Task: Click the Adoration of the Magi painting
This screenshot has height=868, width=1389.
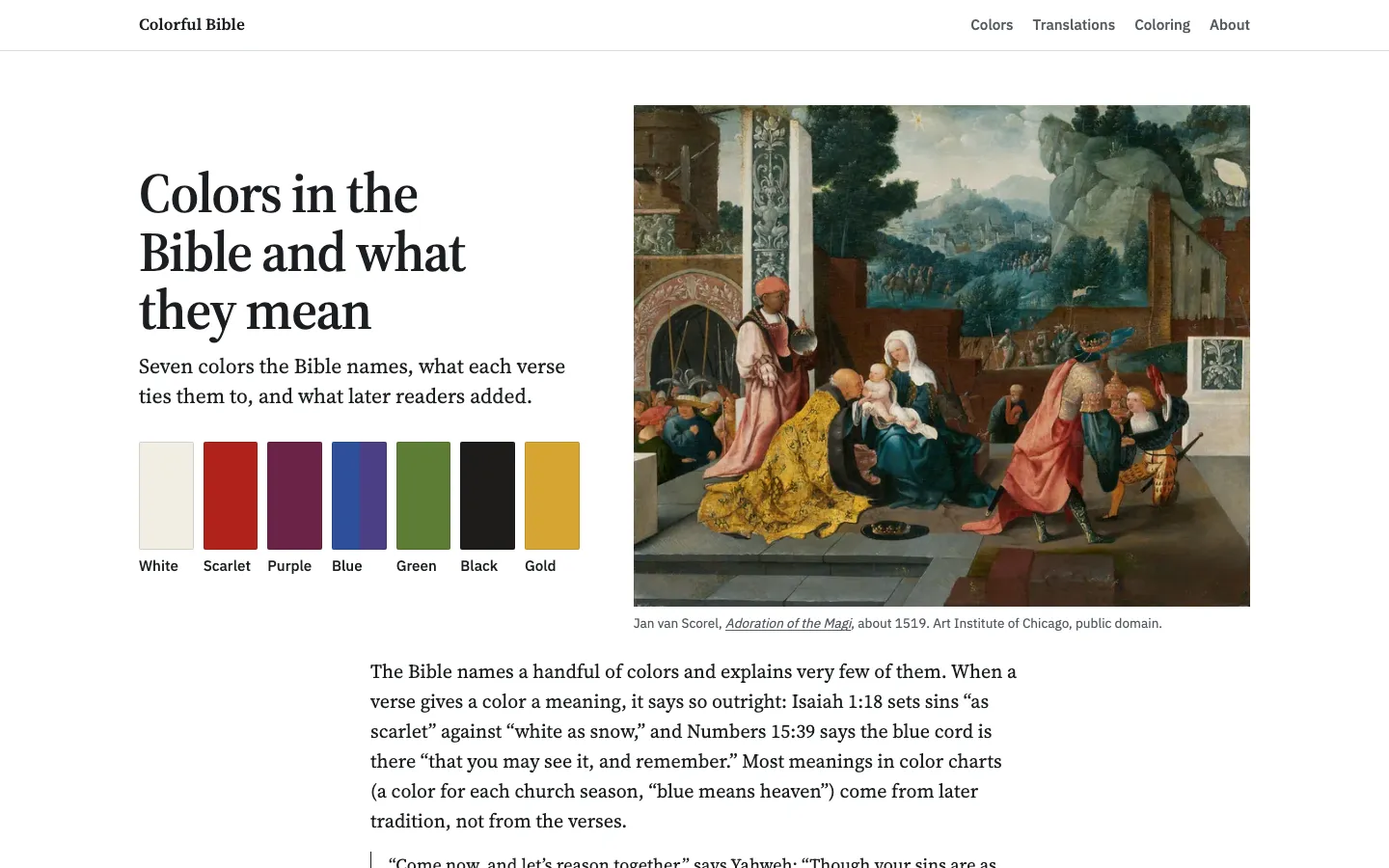Action: tap(941, 356)
